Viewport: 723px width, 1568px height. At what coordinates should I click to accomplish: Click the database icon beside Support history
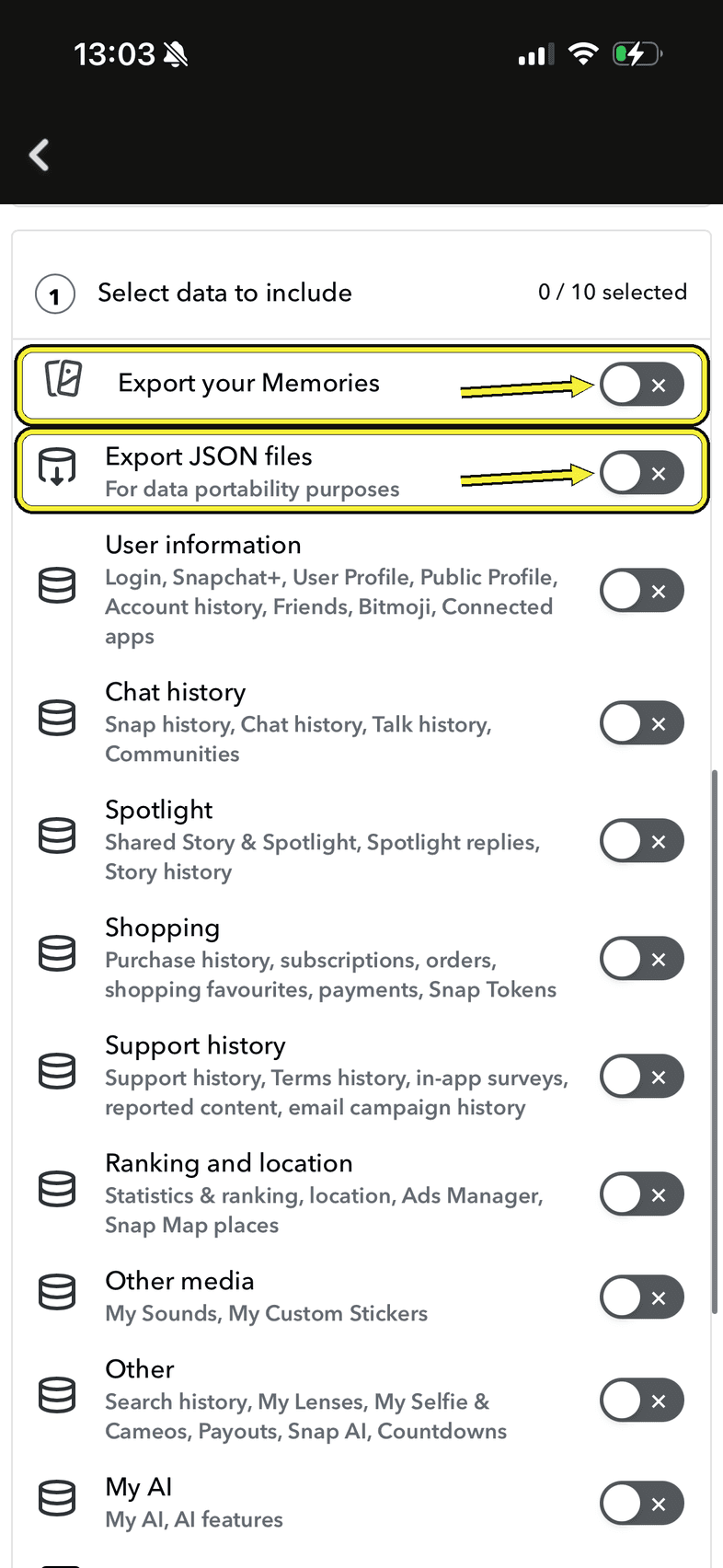coord(57,1071)
